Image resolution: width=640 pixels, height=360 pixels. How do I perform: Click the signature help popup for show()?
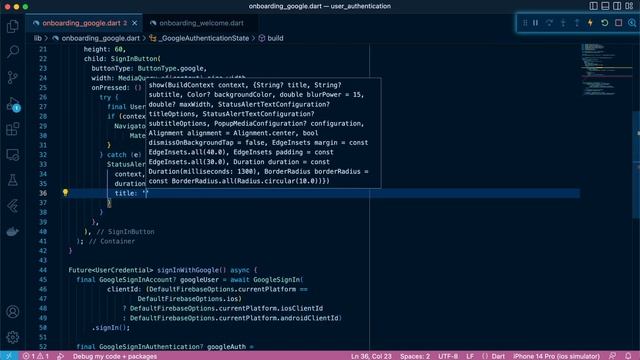click(x=263, y=133)
